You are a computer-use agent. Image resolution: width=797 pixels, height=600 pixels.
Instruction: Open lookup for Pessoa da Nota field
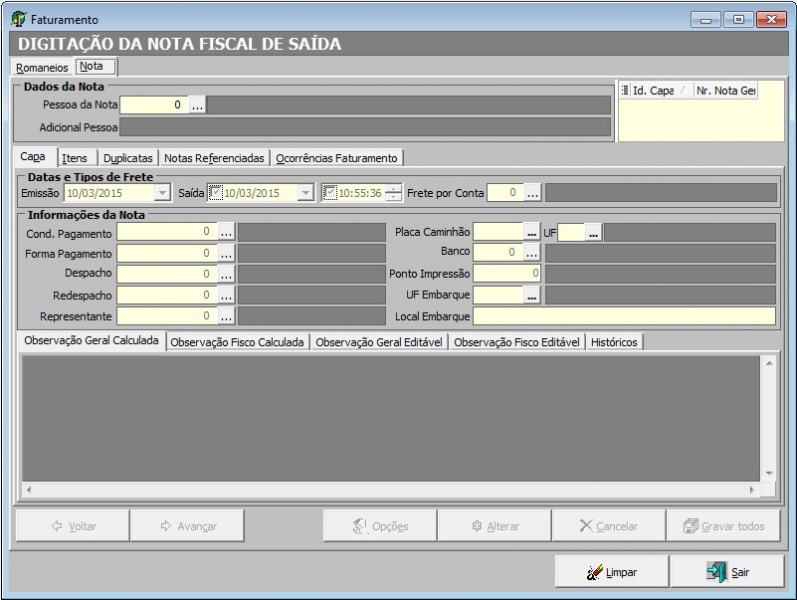[x=198, y=104]
